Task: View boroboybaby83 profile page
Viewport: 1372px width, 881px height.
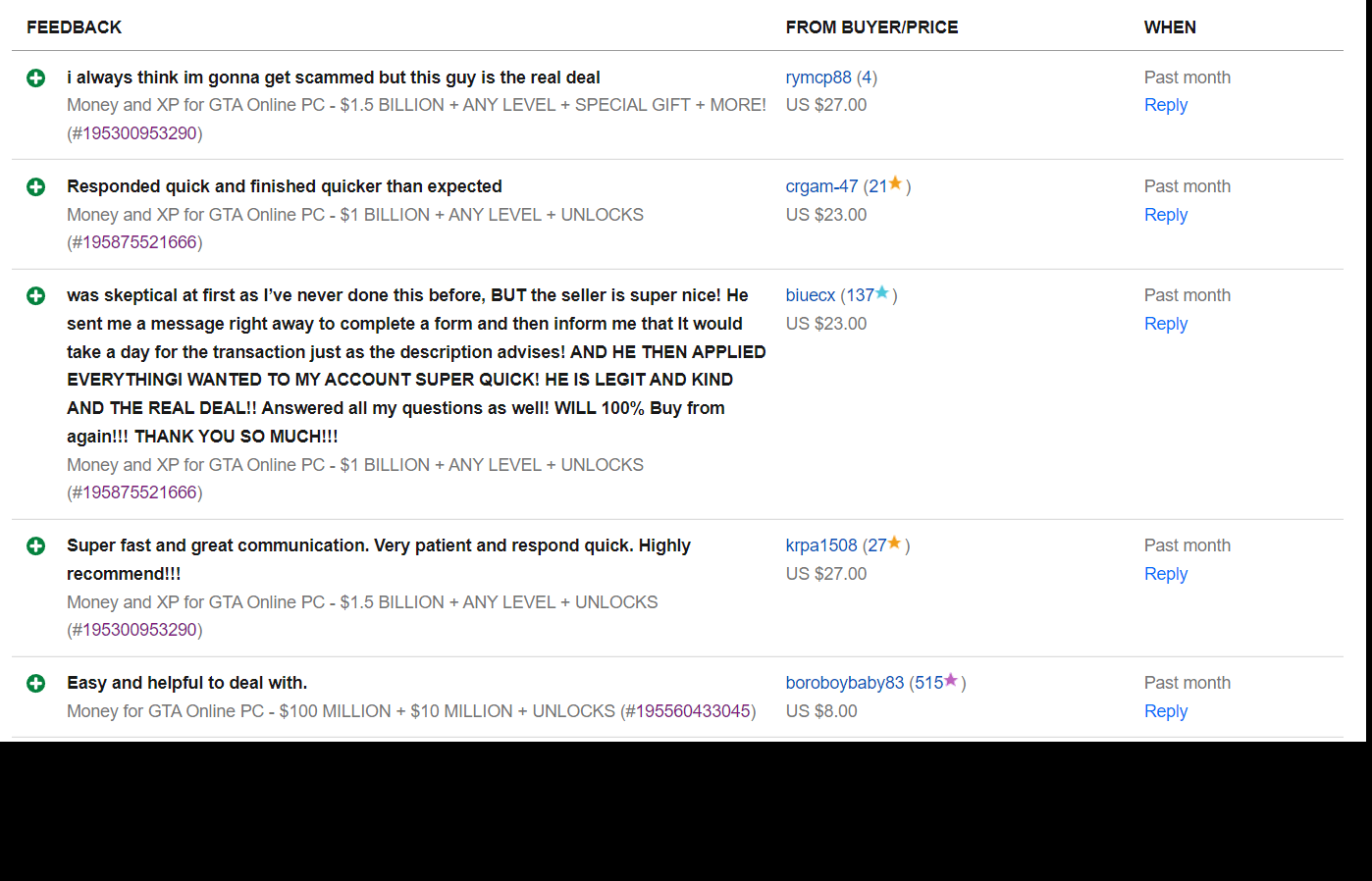Action: (845, 683)
